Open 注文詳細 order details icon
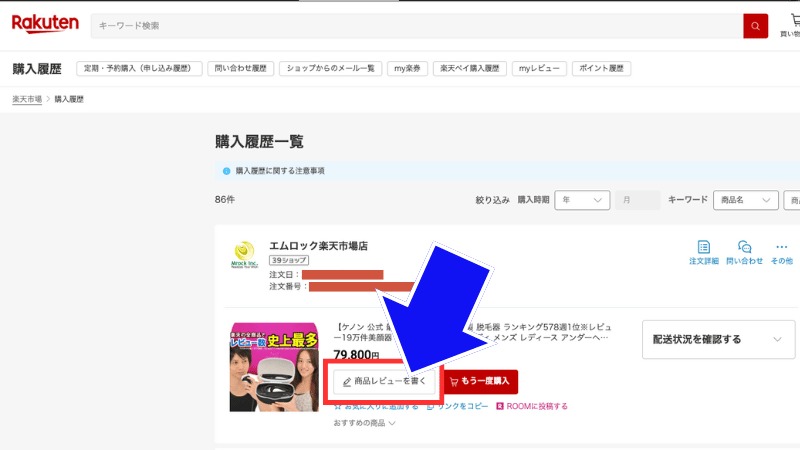Image resolution: width=800 pixels, height=450 pixels. tap(704, 253)
